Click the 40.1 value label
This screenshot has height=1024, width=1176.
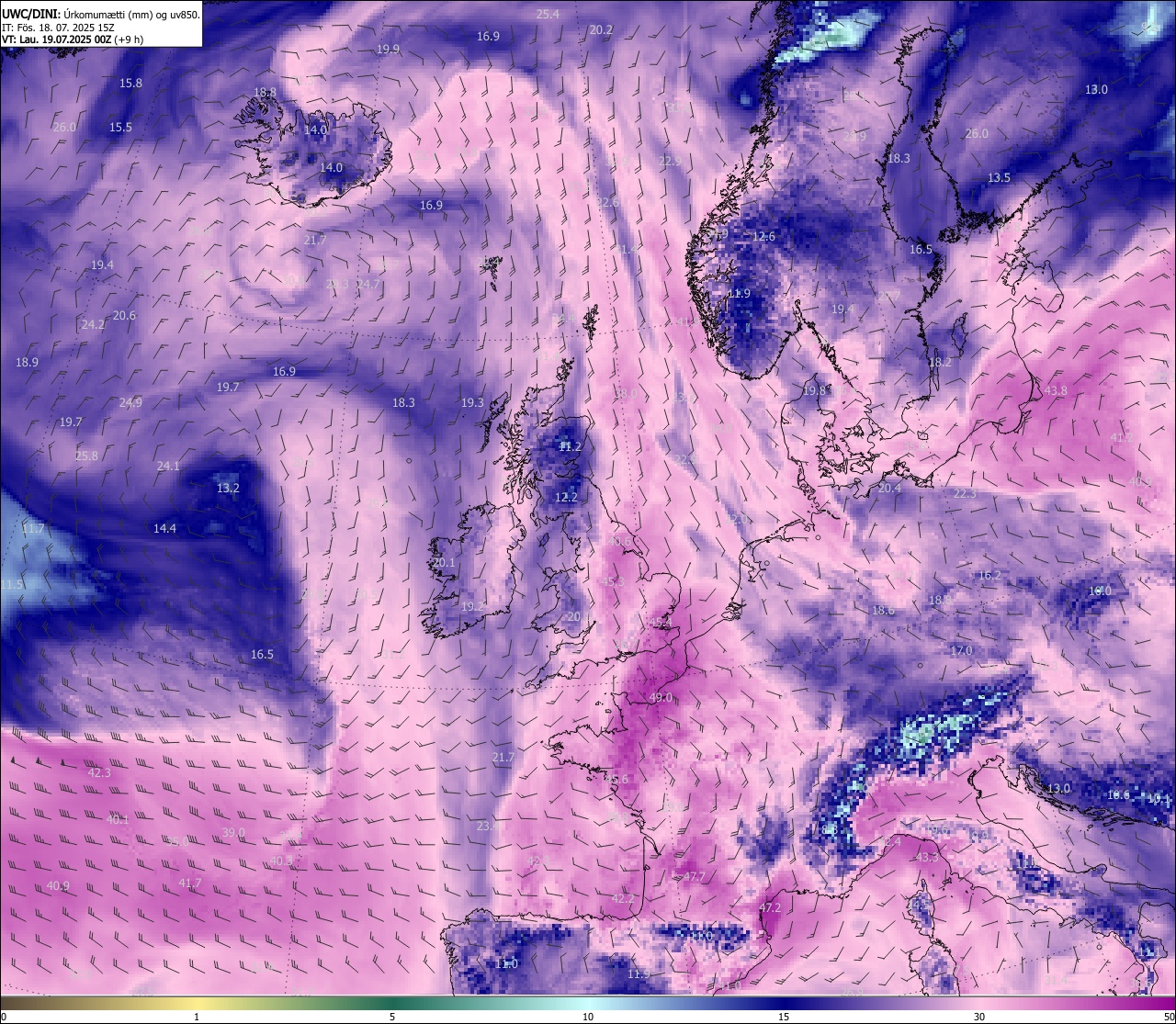pyautogui.click(x=118, y=819)
